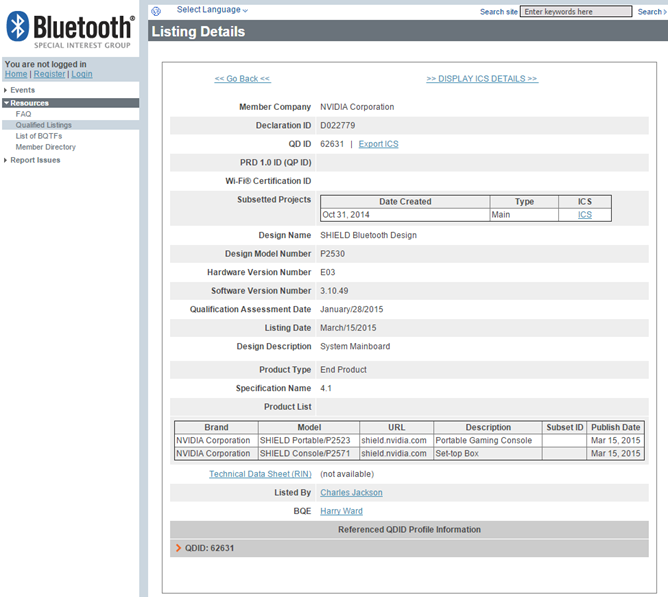Open the Register link
This screenshot has height=597, width=668.
49,74
